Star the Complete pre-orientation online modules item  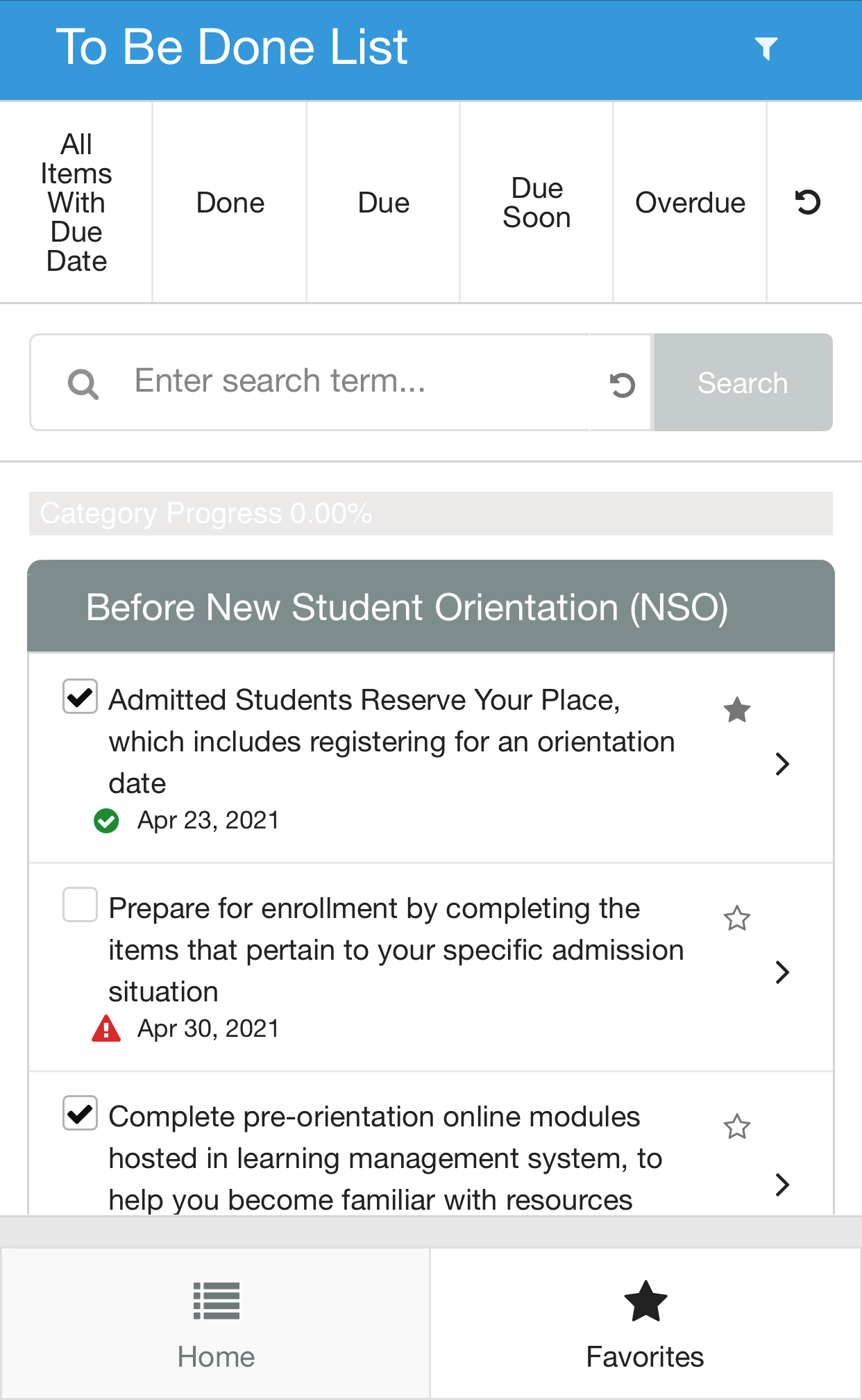(x=737, y=1126)
